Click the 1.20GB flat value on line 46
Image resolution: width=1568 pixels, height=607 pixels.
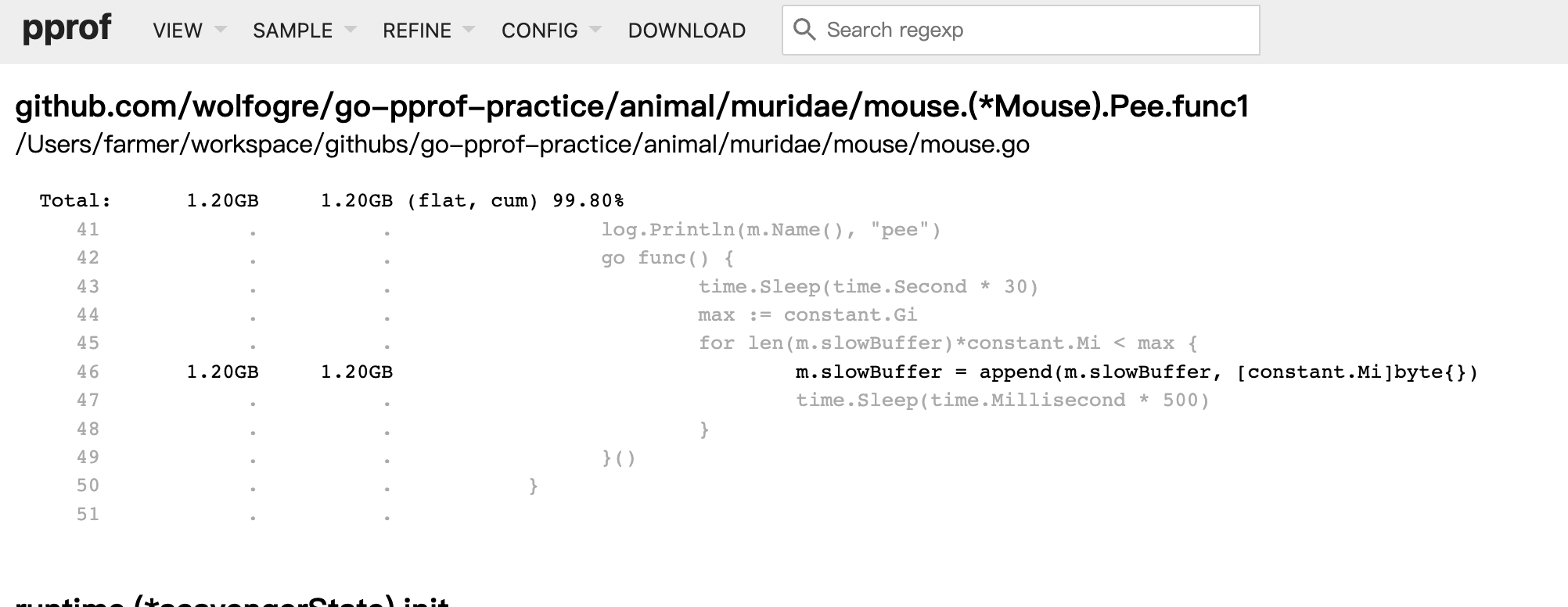222,372
